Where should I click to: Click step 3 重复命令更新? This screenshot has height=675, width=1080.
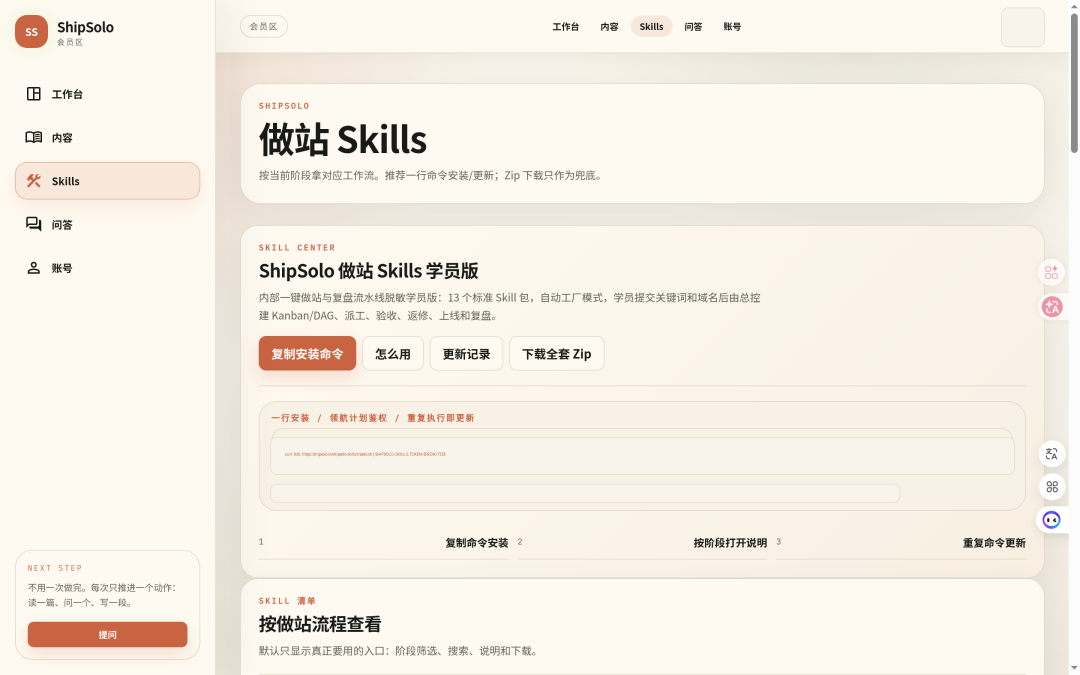coord(901,543)
